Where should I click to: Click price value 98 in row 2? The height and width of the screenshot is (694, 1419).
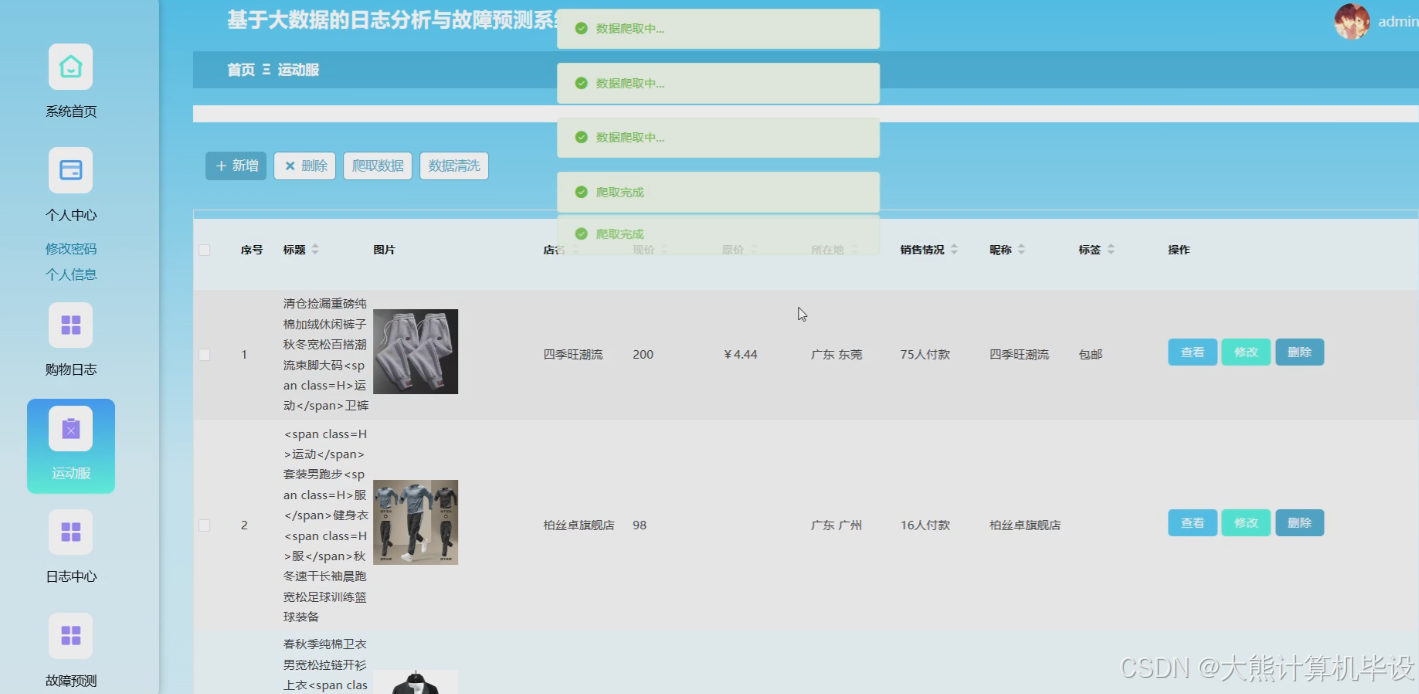click(640, 525)
